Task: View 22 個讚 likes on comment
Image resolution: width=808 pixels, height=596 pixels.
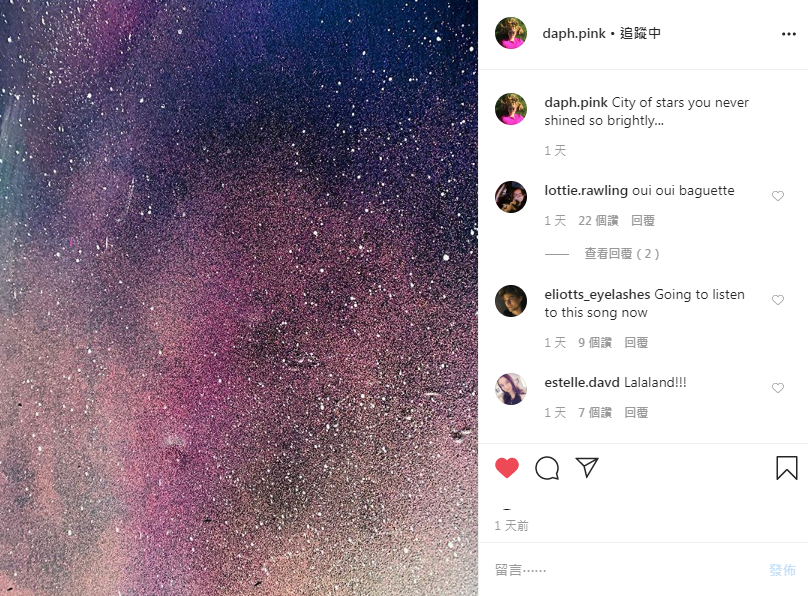Action: pyautogui.click(x=598, y=220)
